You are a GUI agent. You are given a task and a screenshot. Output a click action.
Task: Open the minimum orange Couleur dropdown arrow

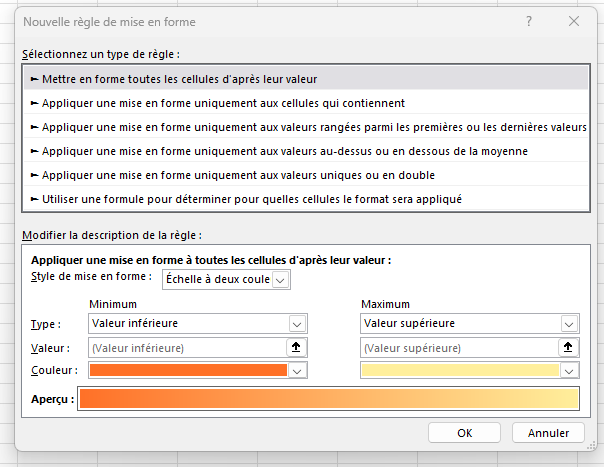click(x=297, y=370)
